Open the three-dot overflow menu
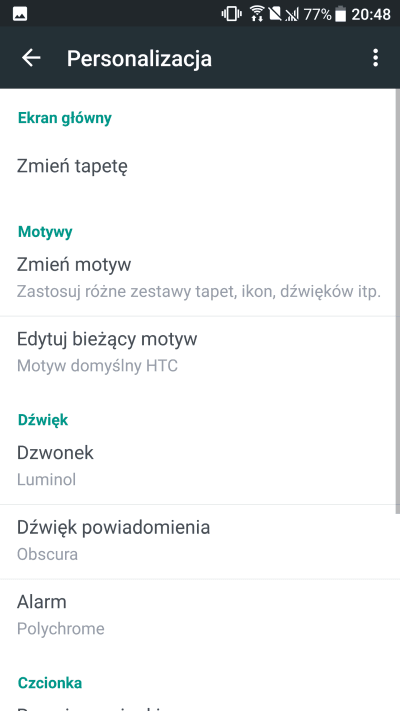400x711 pixels. click(x=375, y=58)
